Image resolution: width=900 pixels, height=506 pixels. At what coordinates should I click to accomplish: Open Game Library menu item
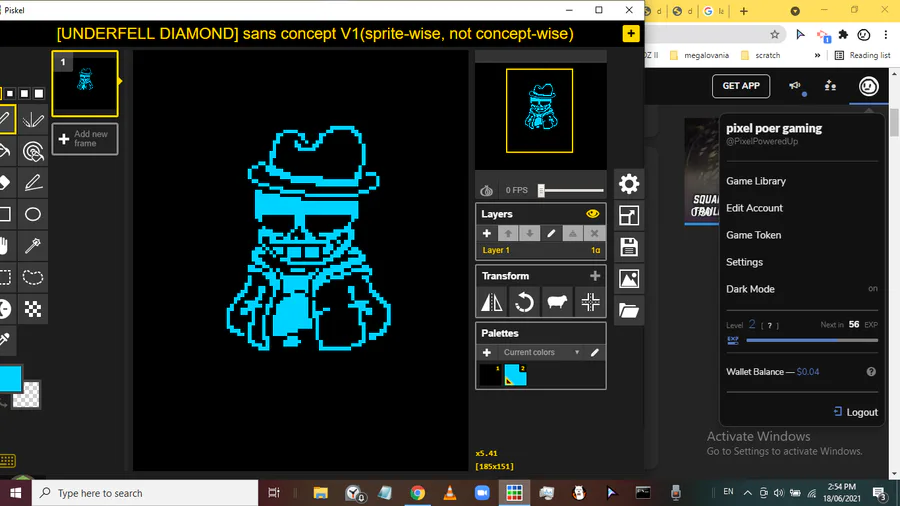pos(755,181)
